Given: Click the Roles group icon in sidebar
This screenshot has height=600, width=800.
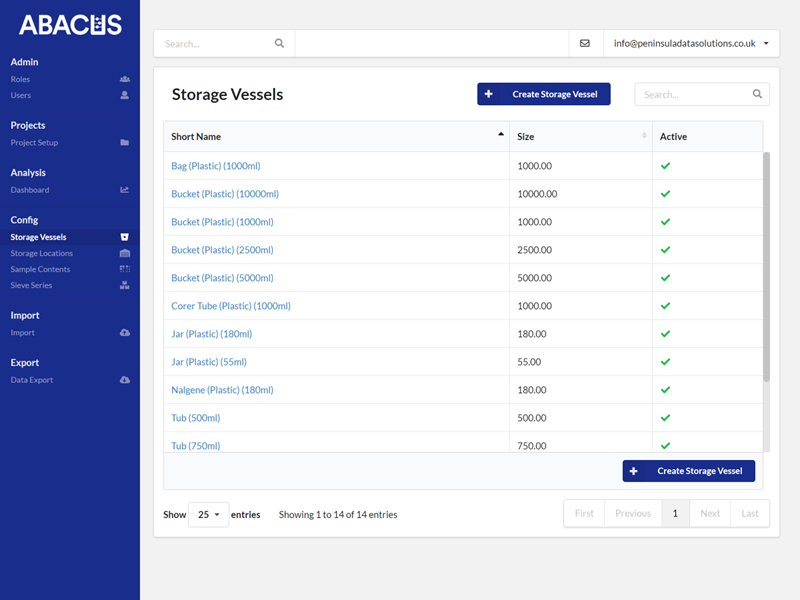Looking at the screenshot, I should click(124, 79).
